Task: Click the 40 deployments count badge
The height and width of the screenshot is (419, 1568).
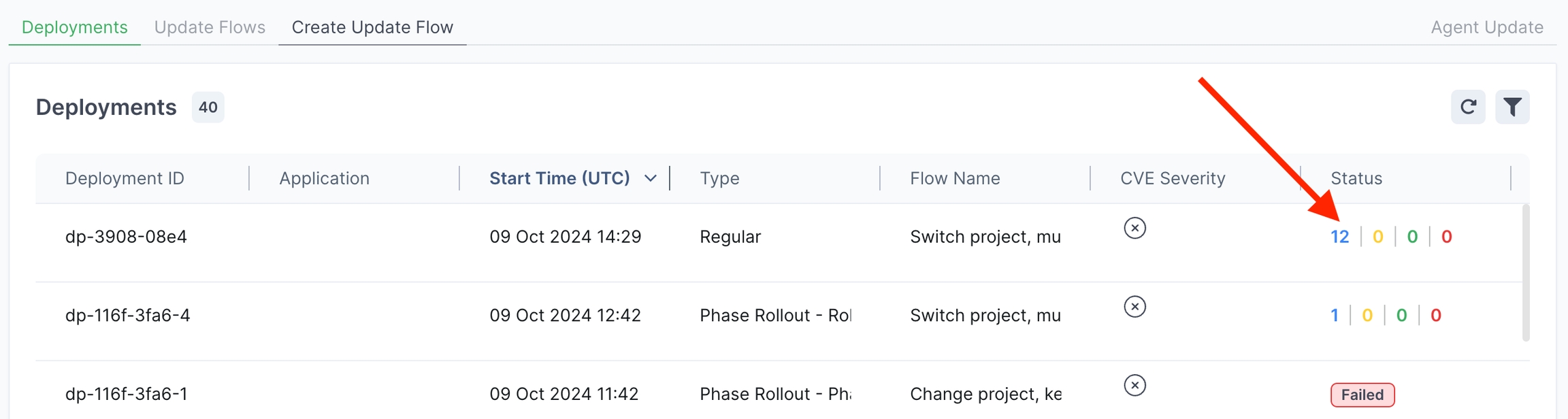Action: [208, 107]
